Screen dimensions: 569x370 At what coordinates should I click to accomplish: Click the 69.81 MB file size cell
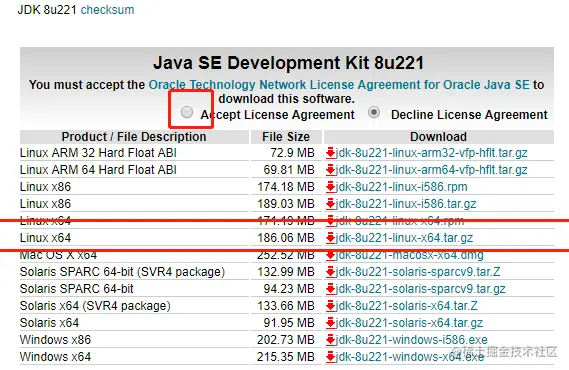tap(289, 170)
